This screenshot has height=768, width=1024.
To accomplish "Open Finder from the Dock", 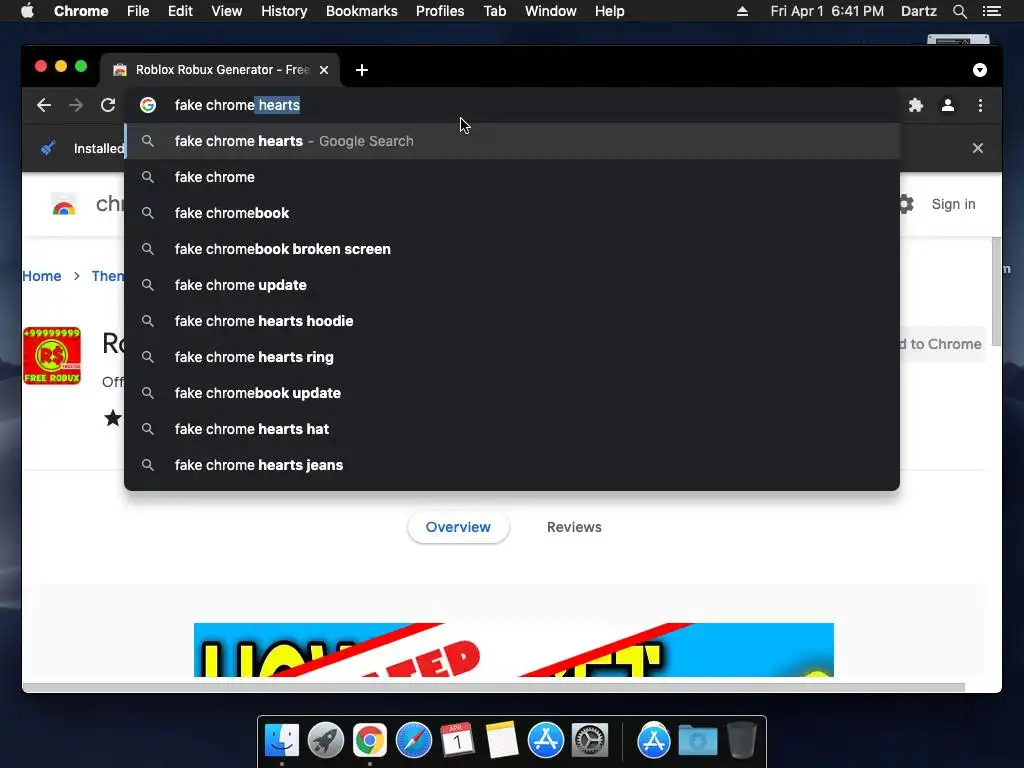I will (x=282, y=741).
